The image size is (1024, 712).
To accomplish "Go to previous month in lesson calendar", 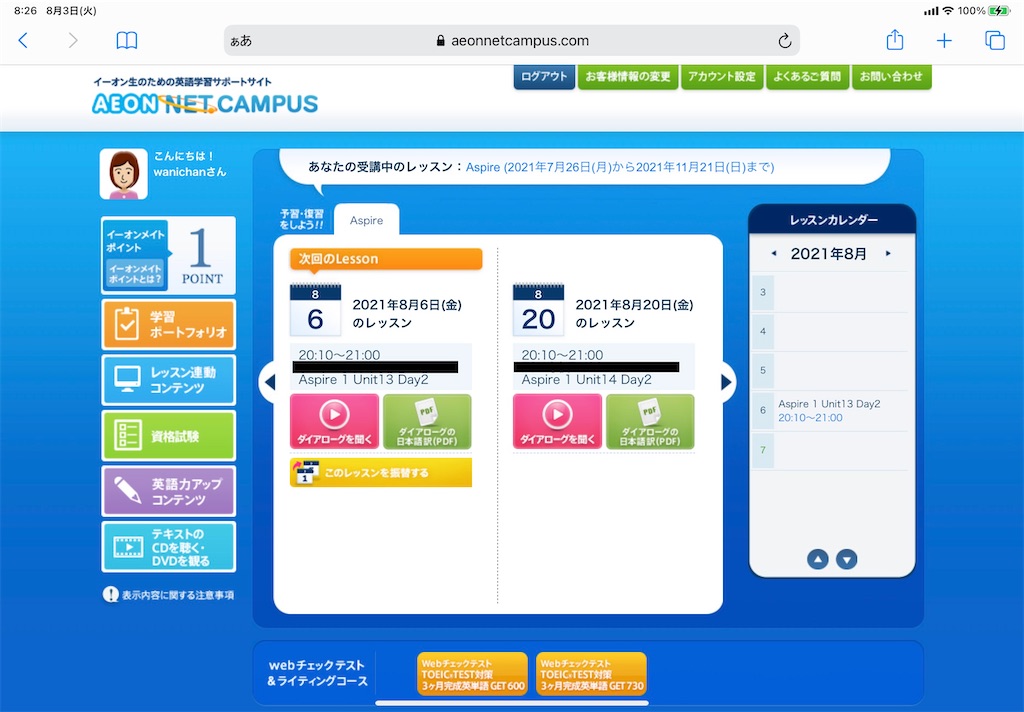I will (774, 253).
